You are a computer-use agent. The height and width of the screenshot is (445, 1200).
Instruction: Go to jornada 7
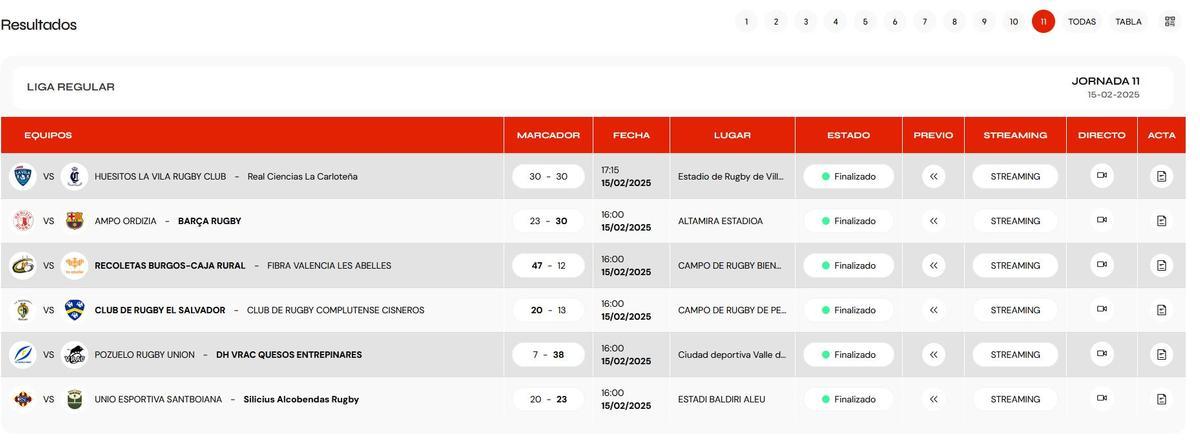[925, 21]
